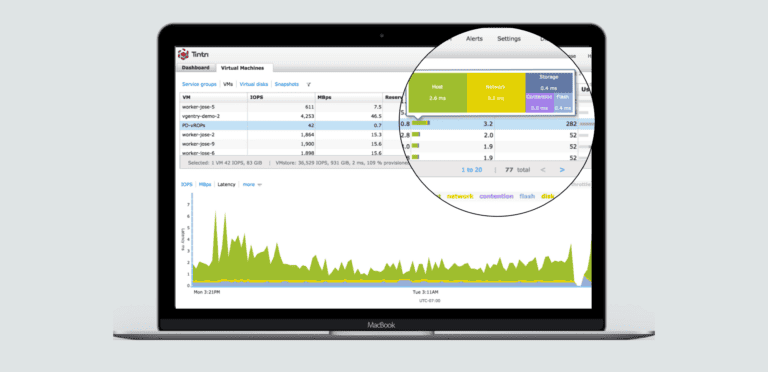Viewport: 768px width, 372px height.
Task: Open the Dashboard tab
Action: [195, 68]
